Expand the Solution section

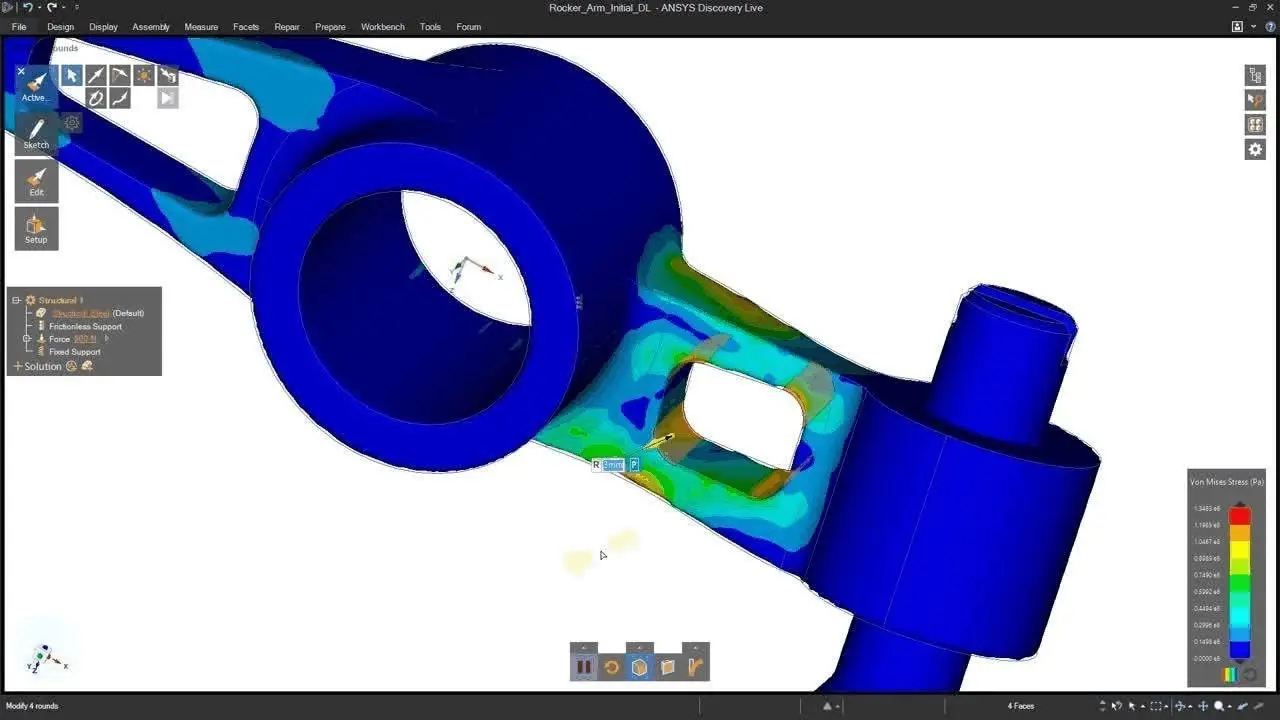coord(17,366)
